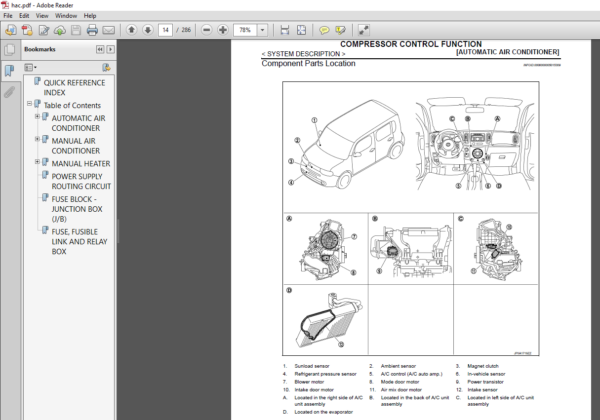Open the page thumbnails panel icon
600x420 pixels.
point(10,49)
